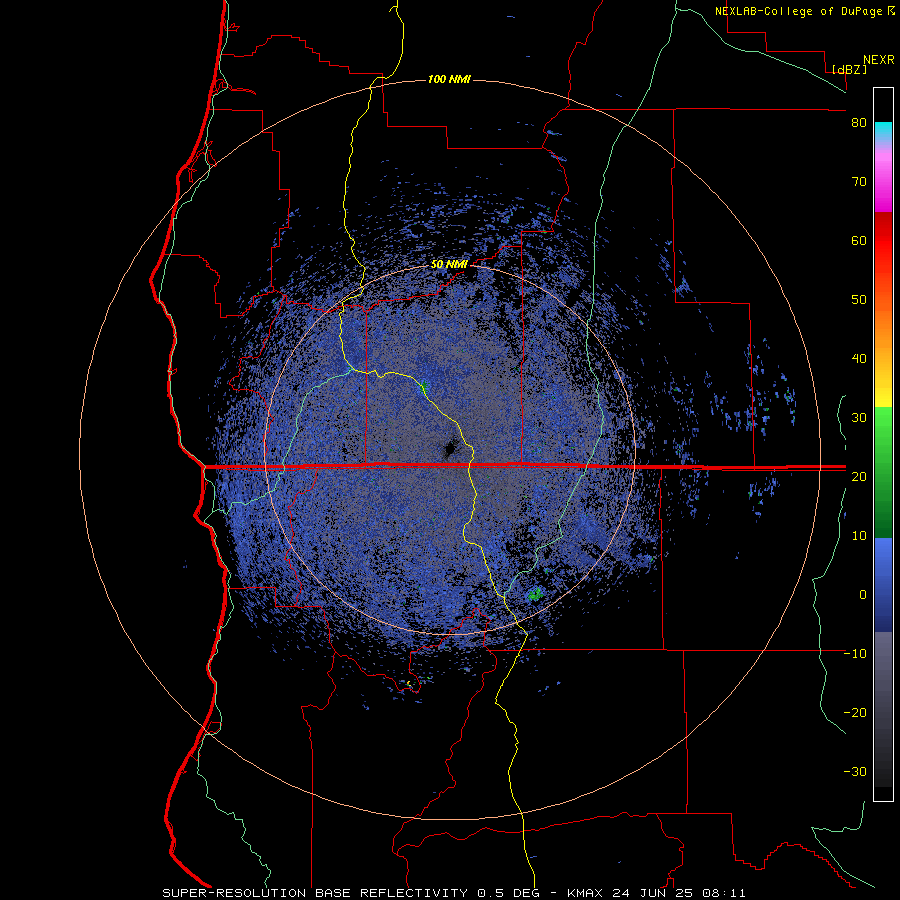Click the largest green echo cluster on the map
Viewport: 900px width, 900px height.
pos(536,594)
